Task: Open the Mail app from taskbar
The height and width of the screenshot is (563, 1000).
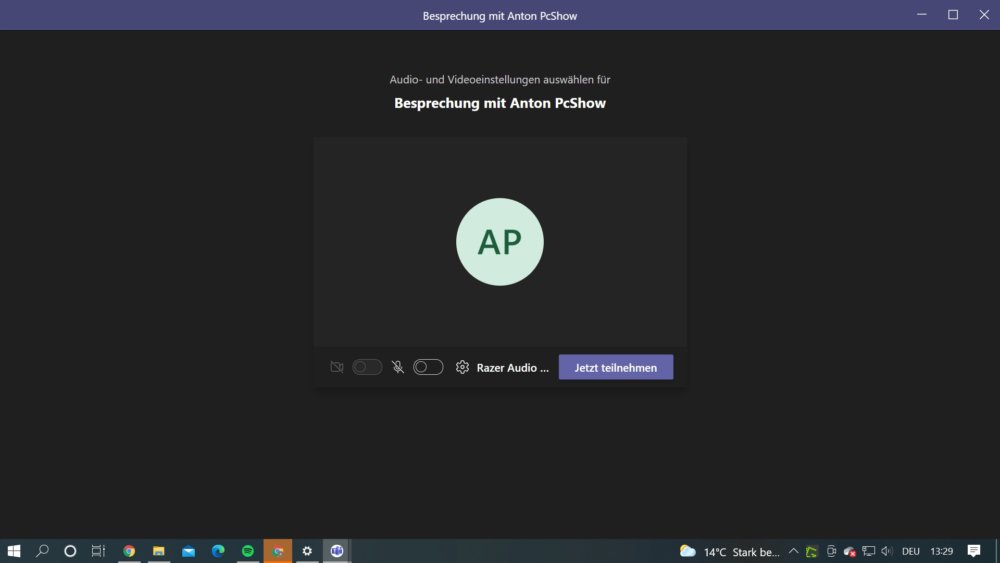Action: pyautogui.click(x=188, y=551)
